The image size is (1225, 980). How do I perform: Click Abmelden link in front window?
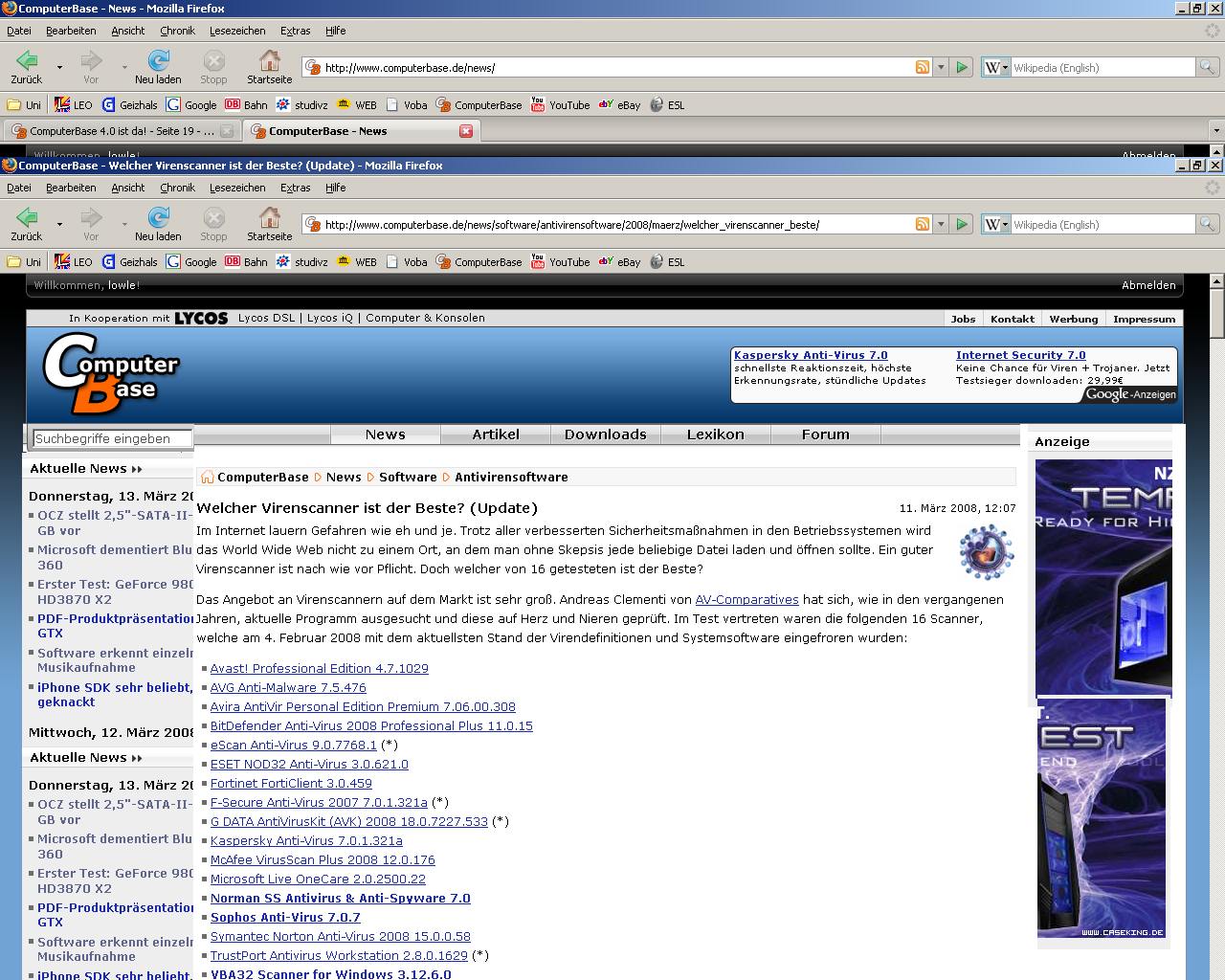[x=1148, y=285]
